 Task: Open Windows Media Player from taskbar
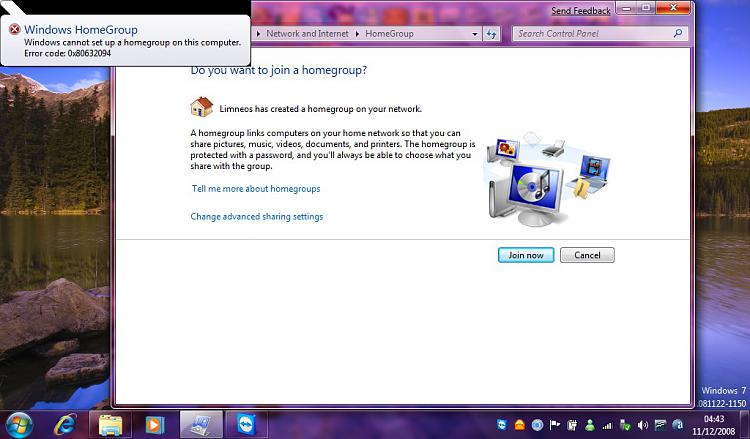click(x=154, y=425)
